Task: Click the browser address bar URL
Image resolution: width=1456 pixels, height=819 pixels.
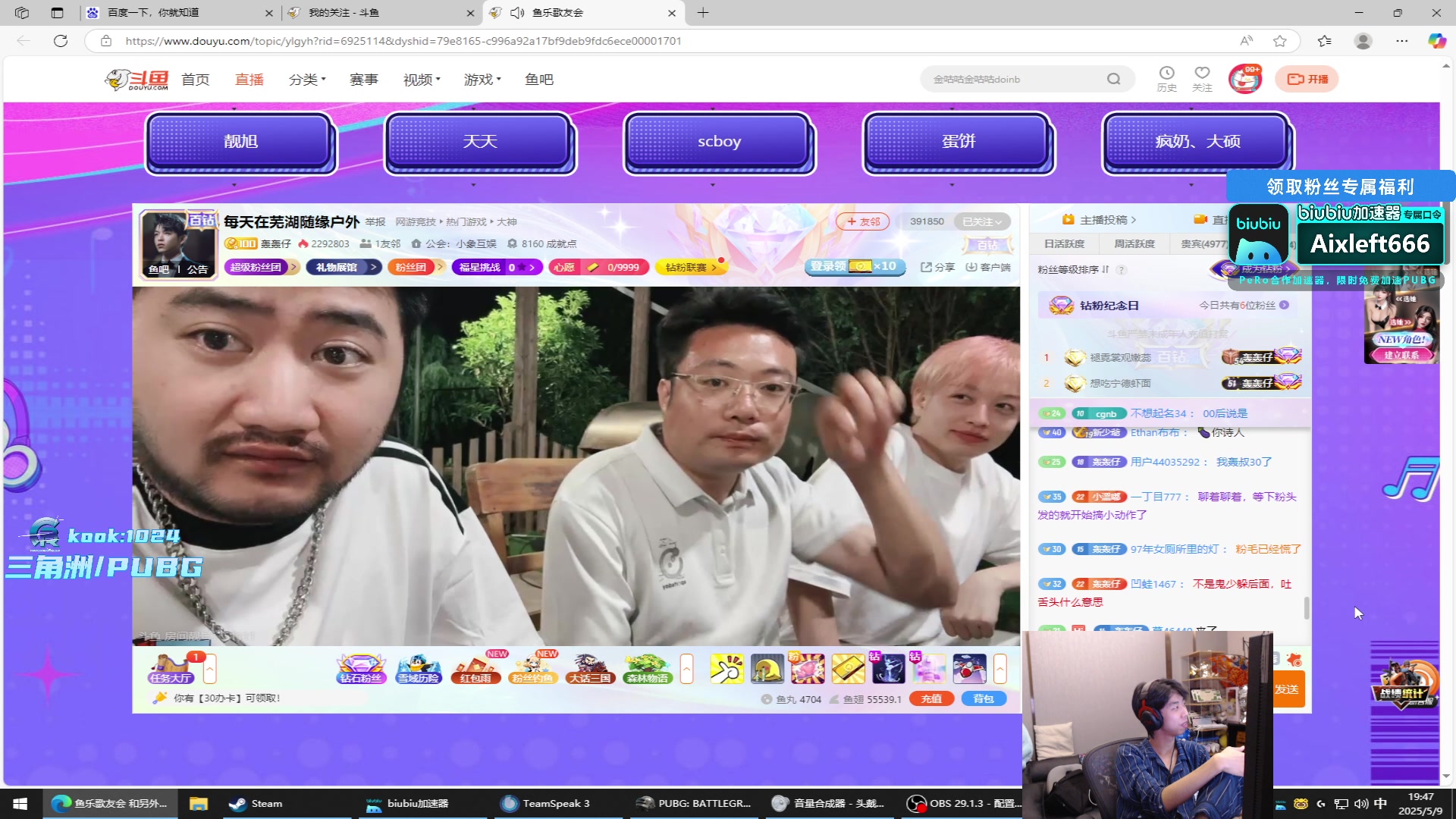Action: coord(403,41)
